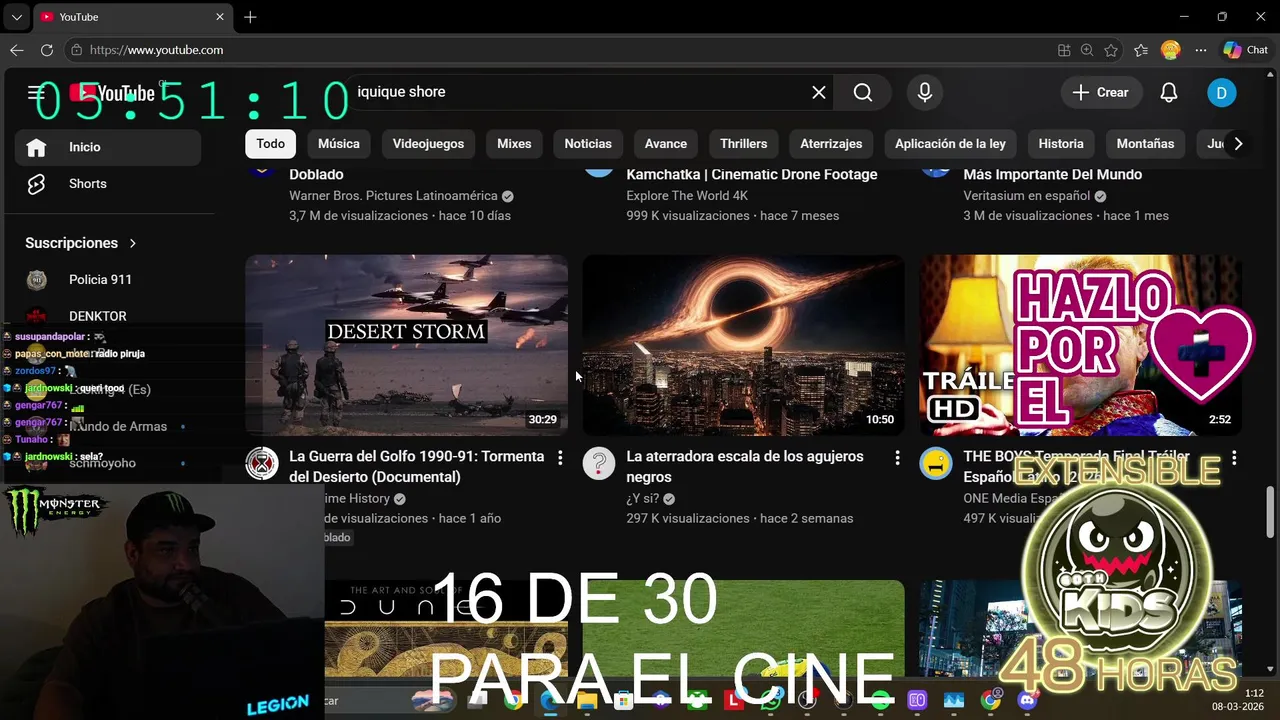Click the magnifier search button
Screen dimensions: 1280x720
click(863, 92)
